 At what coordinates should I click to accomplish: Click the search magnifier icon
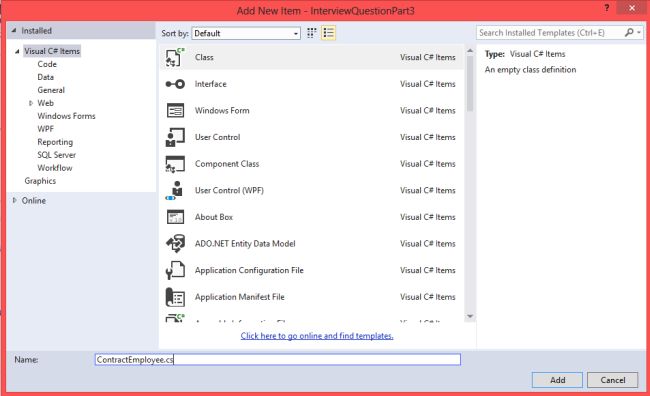pos(629,32)
